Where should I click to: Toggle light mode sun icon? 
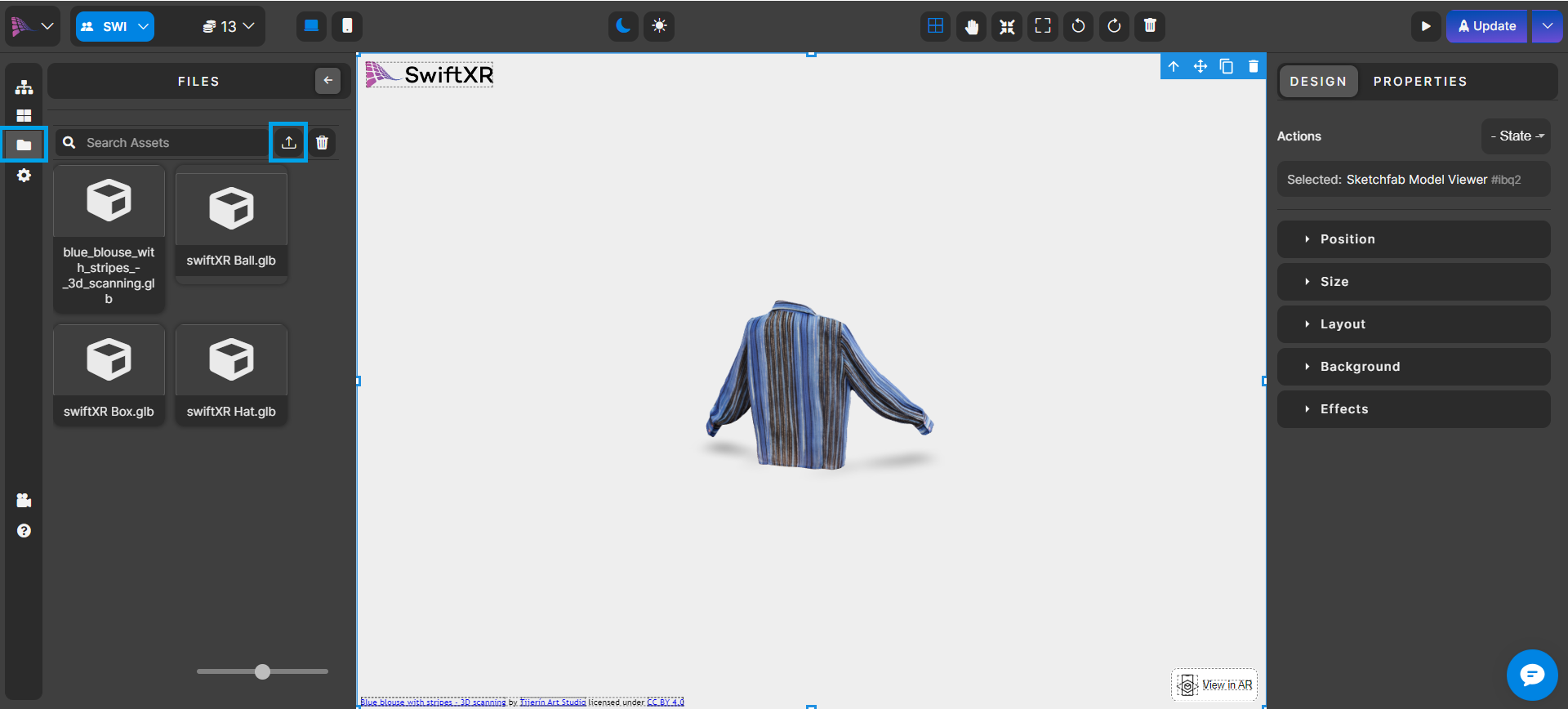click(x=659, y=26)
